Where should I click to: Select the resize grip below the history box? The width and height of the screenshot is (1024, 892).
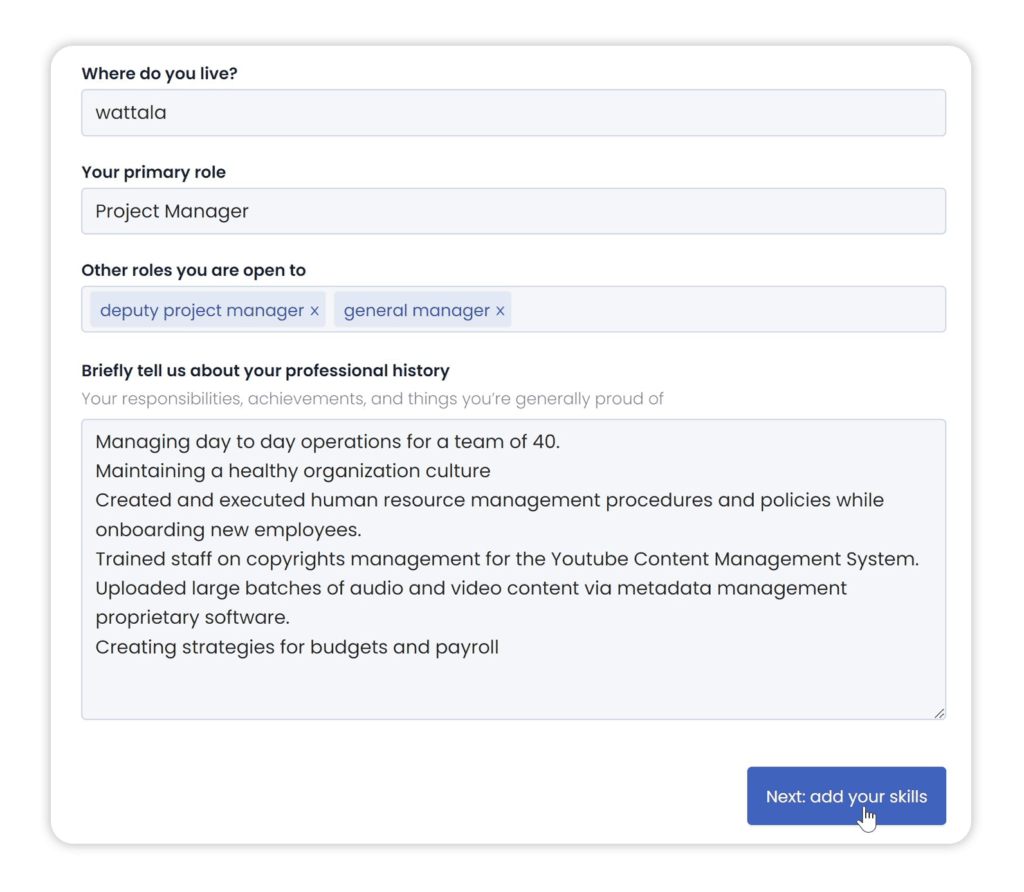[938, 712]
